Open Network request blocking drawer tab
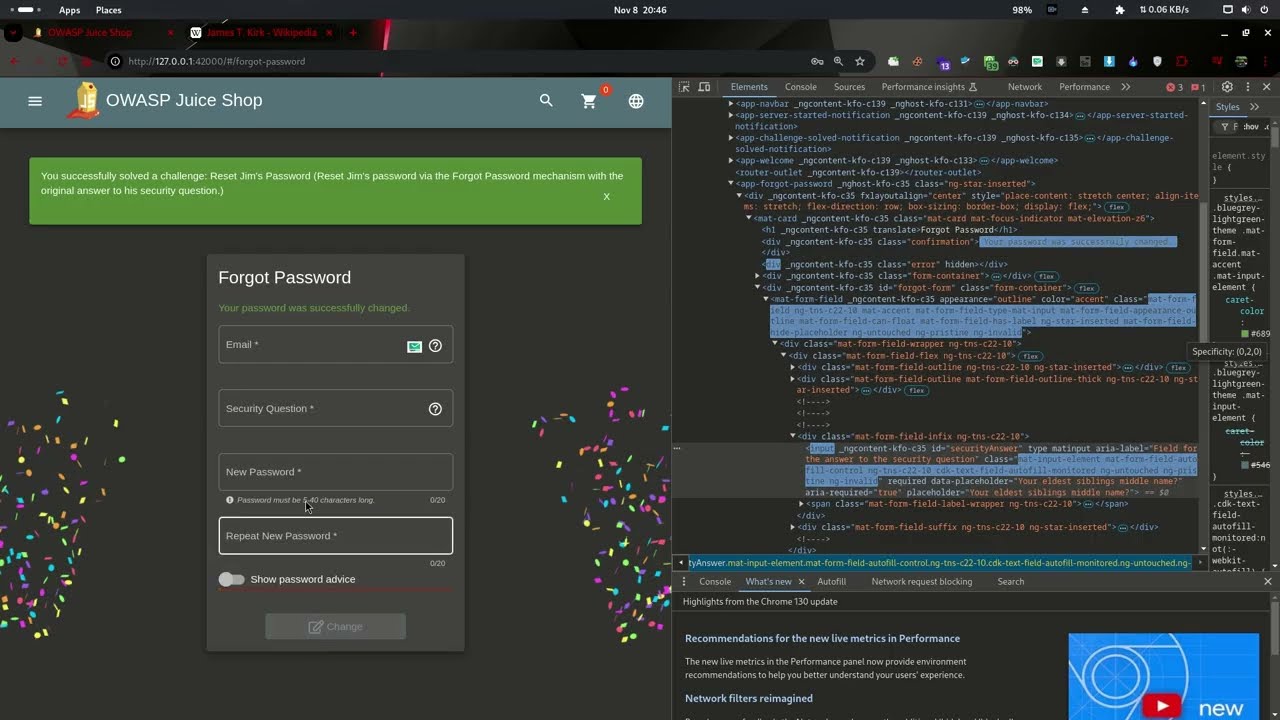 921,582
